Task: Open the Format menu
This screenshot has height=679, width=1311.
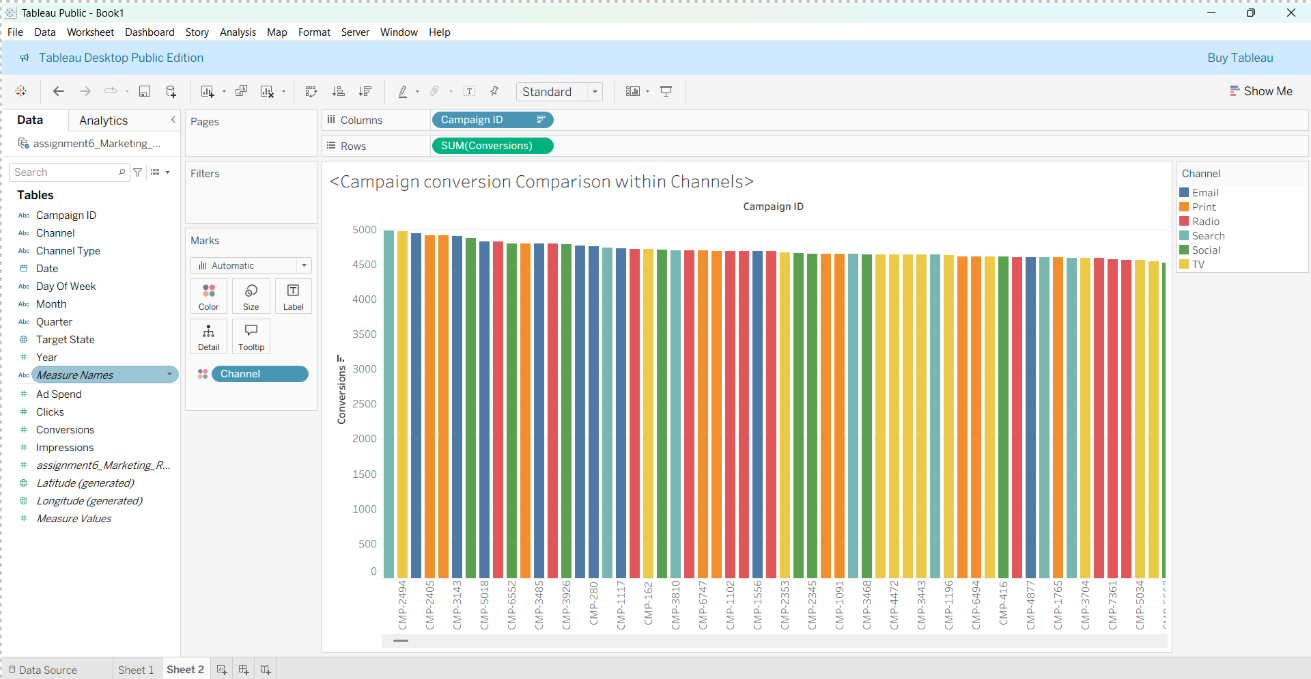Action: [314, 32]
